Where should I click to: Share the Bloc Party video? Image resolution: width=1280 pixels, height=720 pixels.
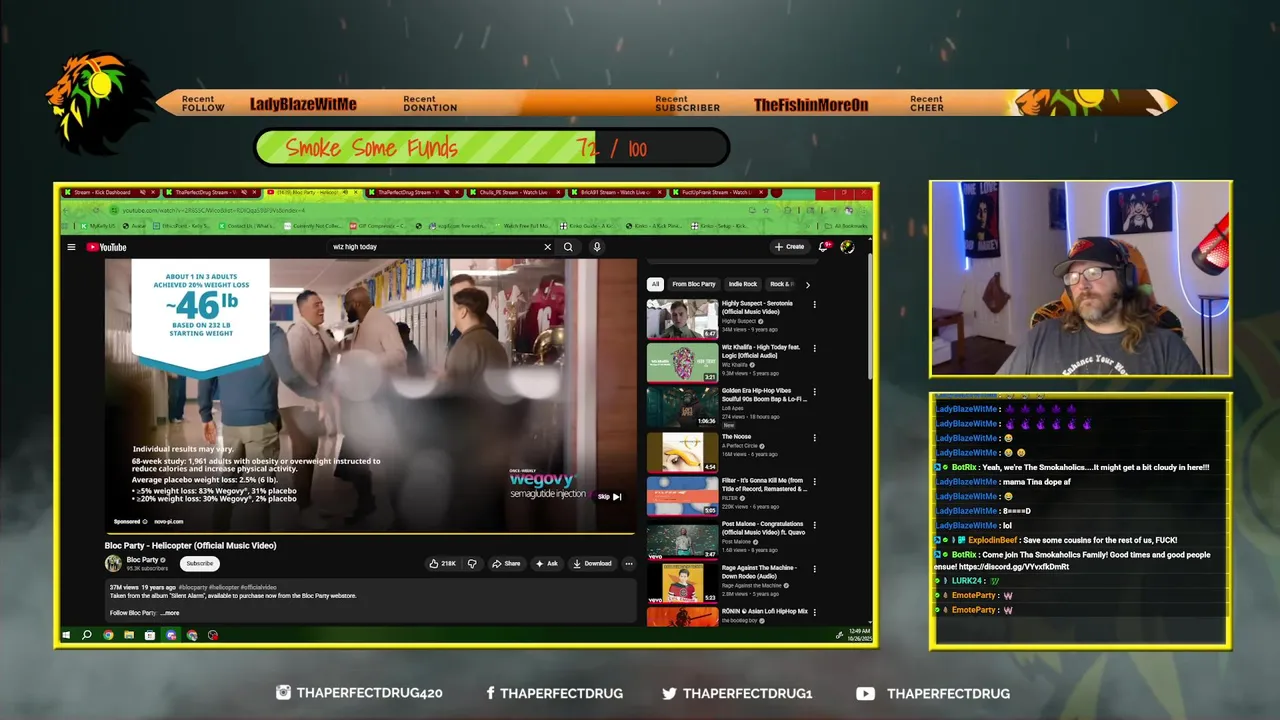click(506, 563)
